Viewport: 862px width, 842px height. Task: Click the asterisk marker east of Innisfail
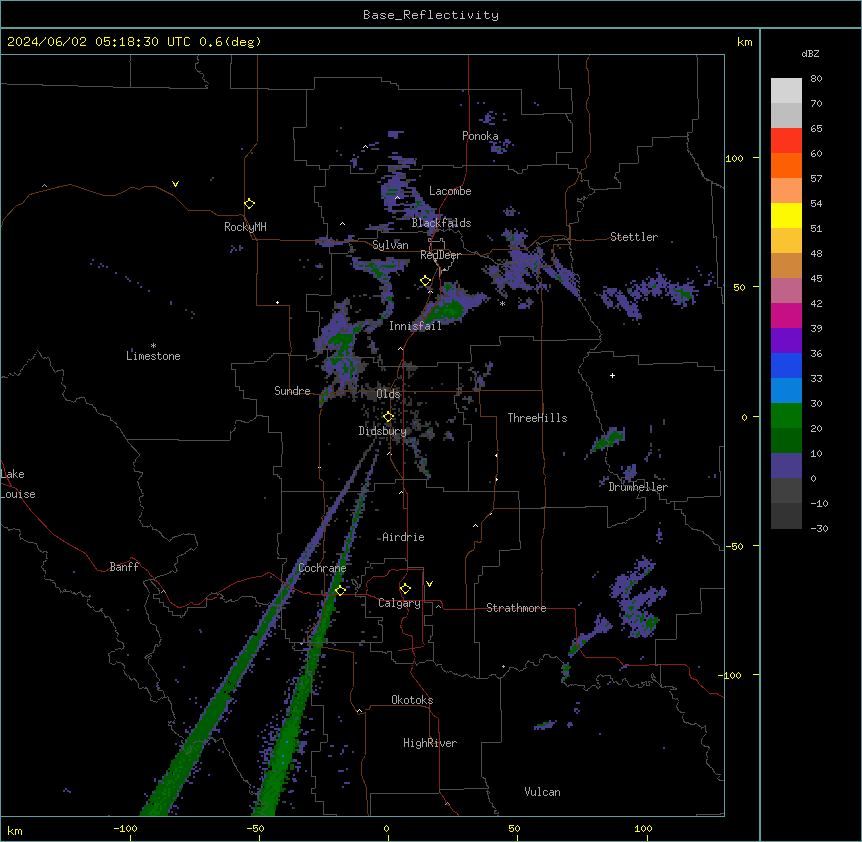[502, 303]
